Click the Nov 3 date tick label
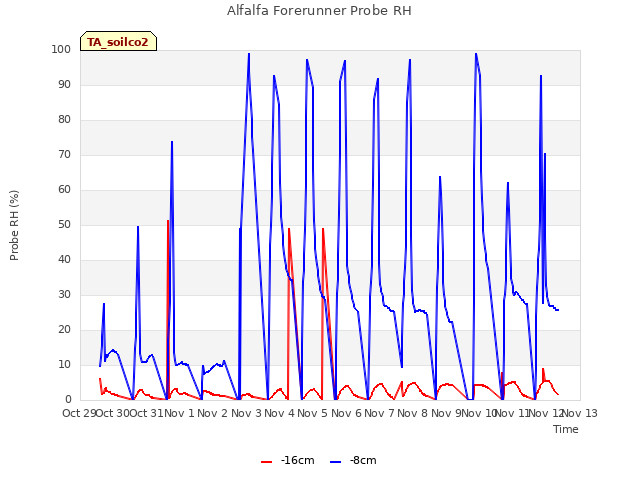This screenshot has height=480, width=640. click(x=246, y=413)
